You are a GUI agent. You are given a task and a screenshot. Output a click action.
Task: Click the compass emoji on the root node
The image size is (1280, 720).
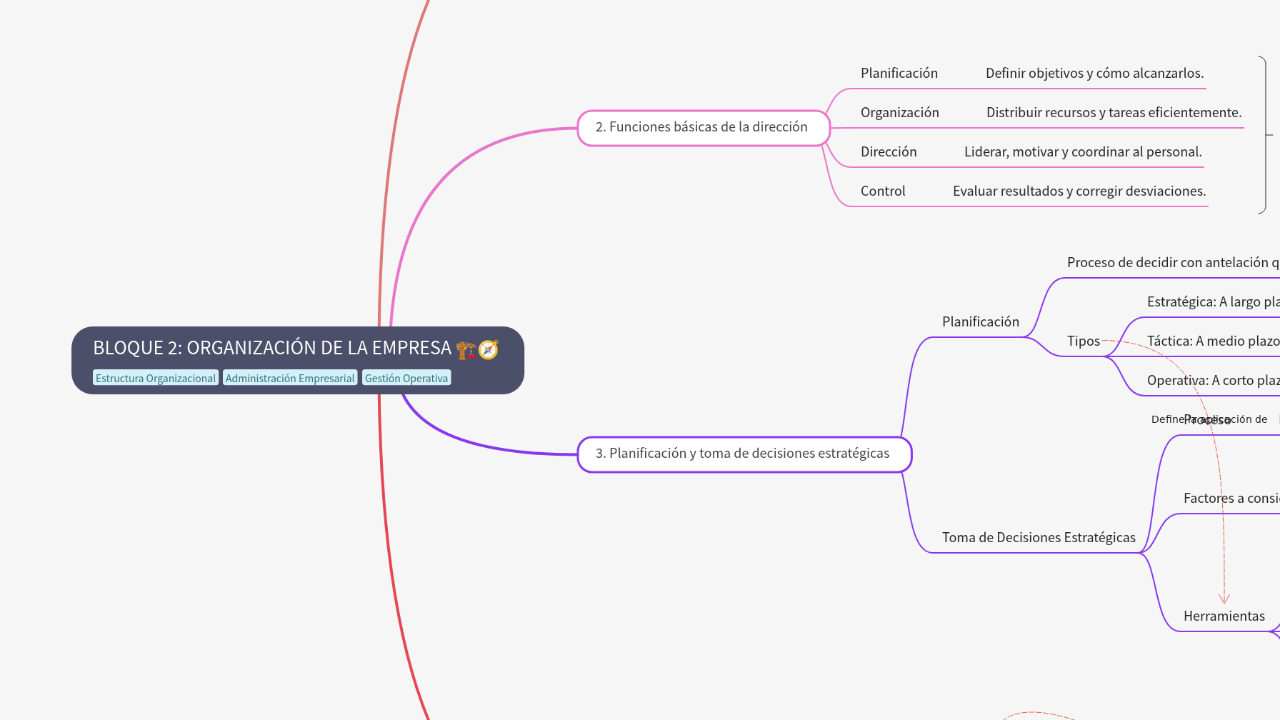pos(488,348)
